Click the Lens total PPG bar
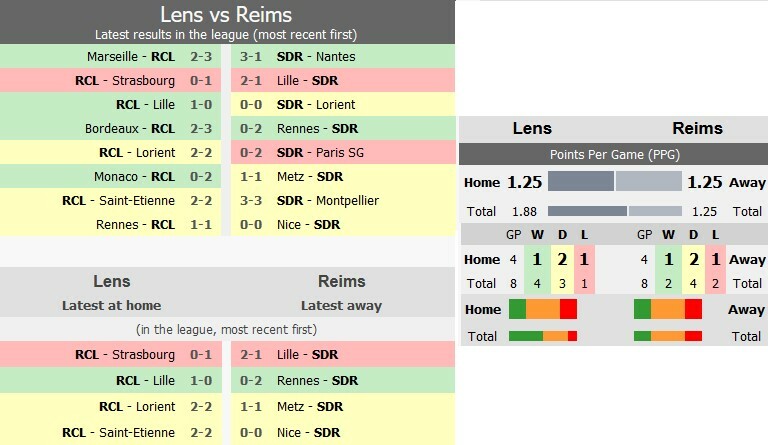 pyautogui.click(x=587, y=211)
